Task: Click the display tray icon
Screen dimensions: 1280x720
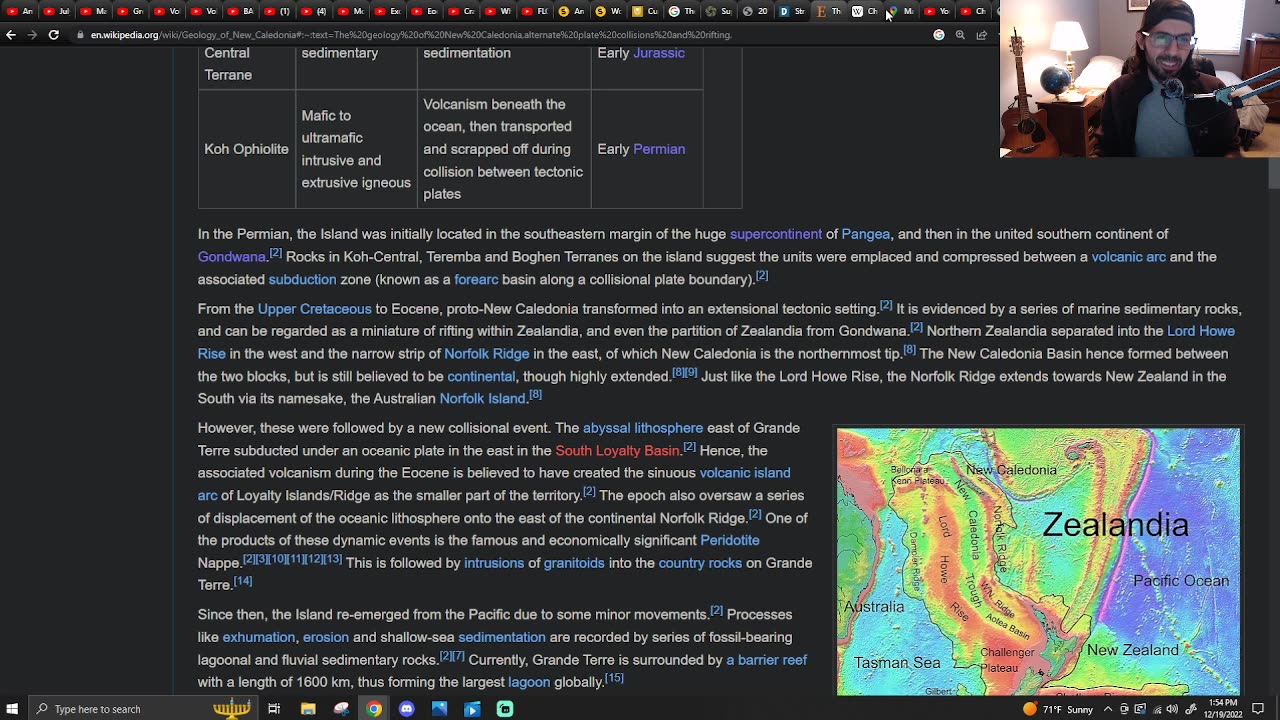Action: pyautogui.click(x=1140, y=709)
